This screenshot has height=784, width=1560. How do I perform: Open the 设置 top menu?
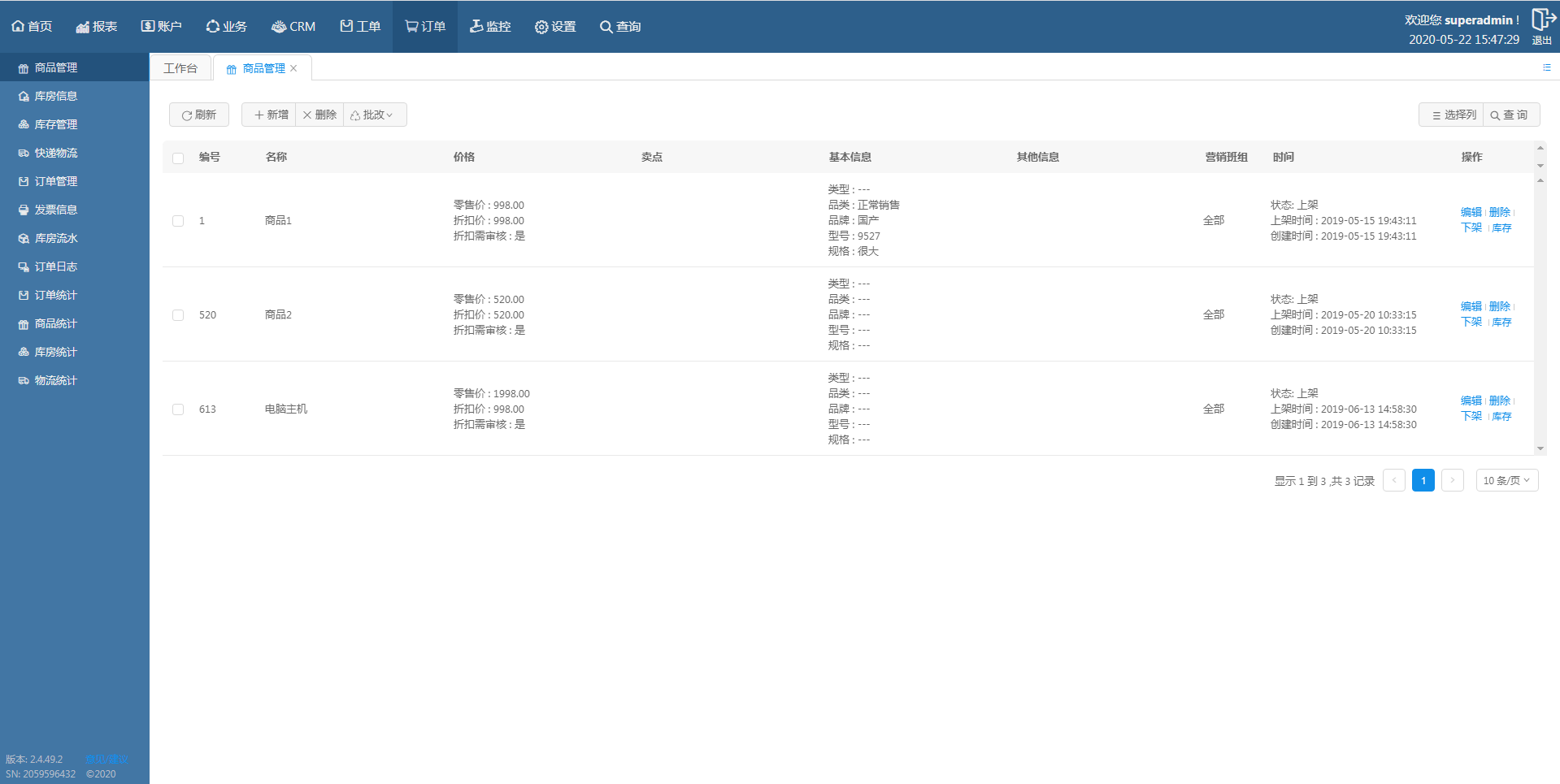pyautogui.click(x=555, y=27)
